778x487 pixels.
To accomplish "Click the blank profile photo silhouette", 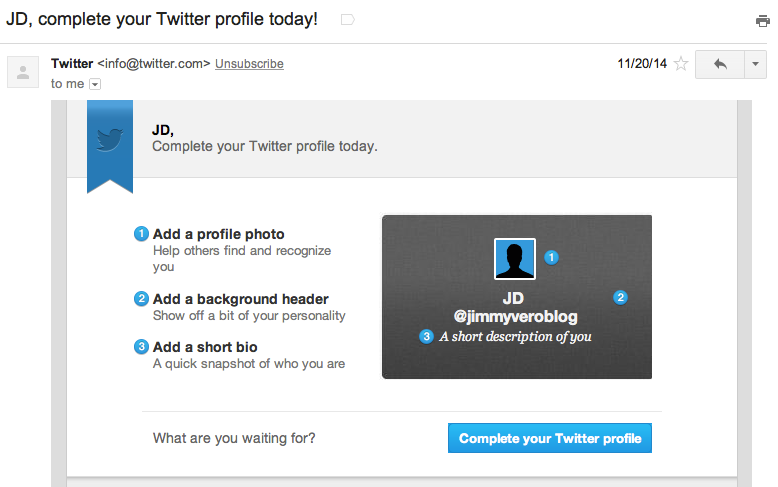I will 515,258.
